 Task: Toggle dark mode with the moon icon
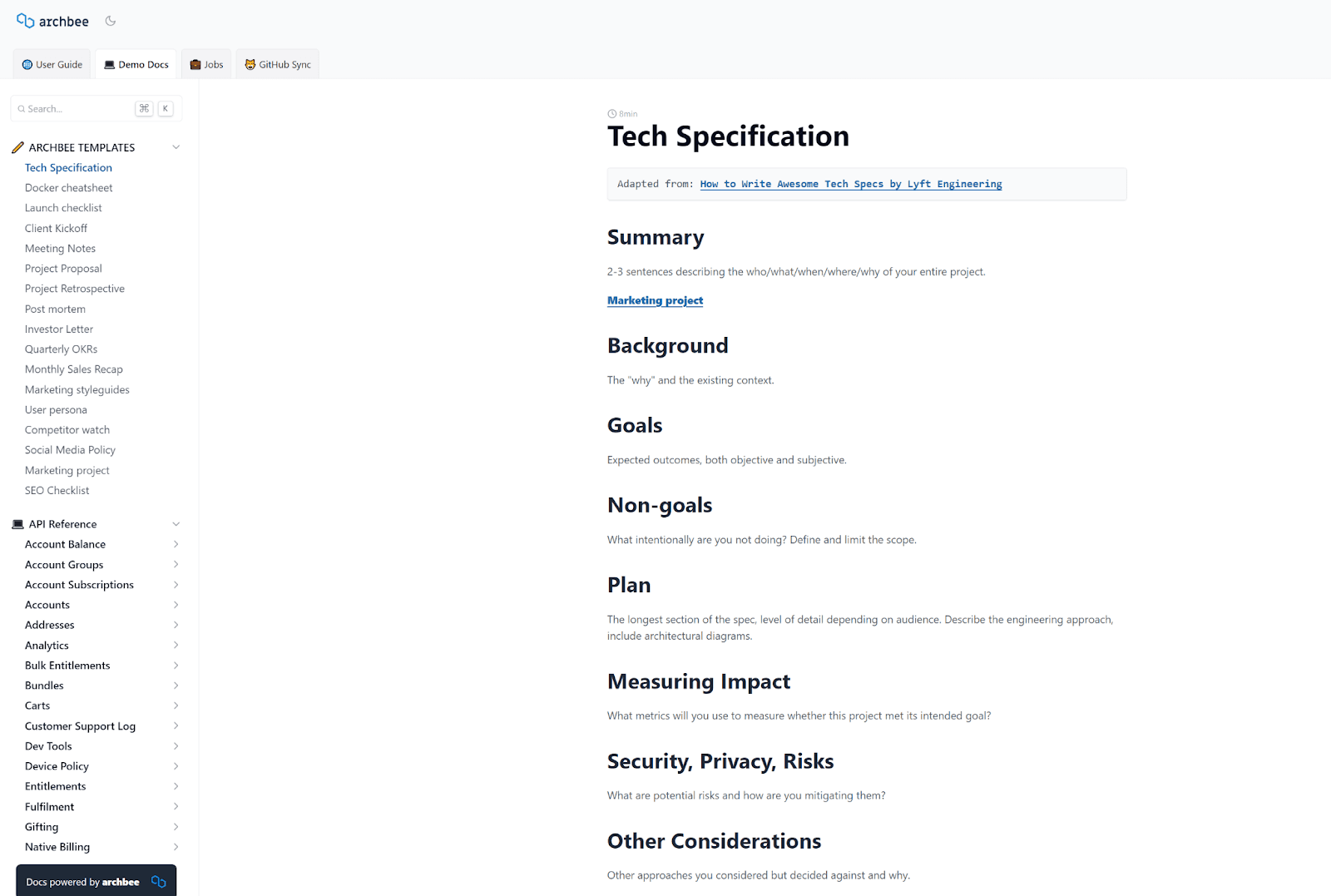(x=111, y=21)
